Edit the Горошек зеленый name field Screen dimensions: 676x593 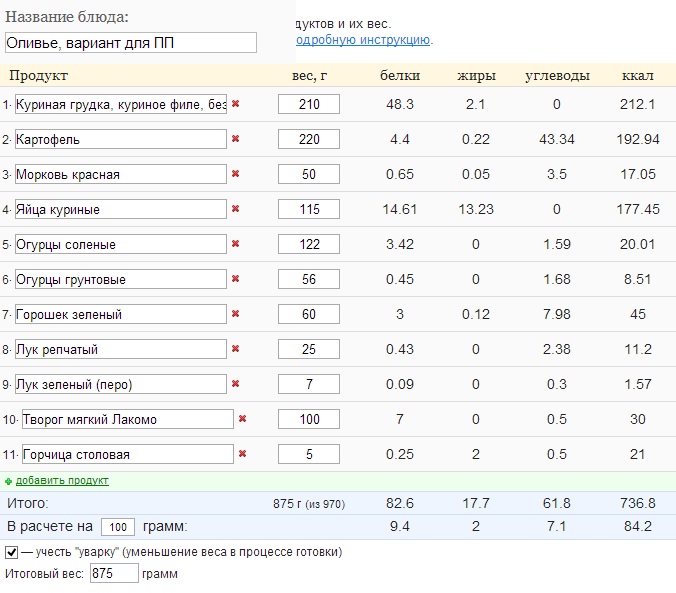tap(121, 314)
